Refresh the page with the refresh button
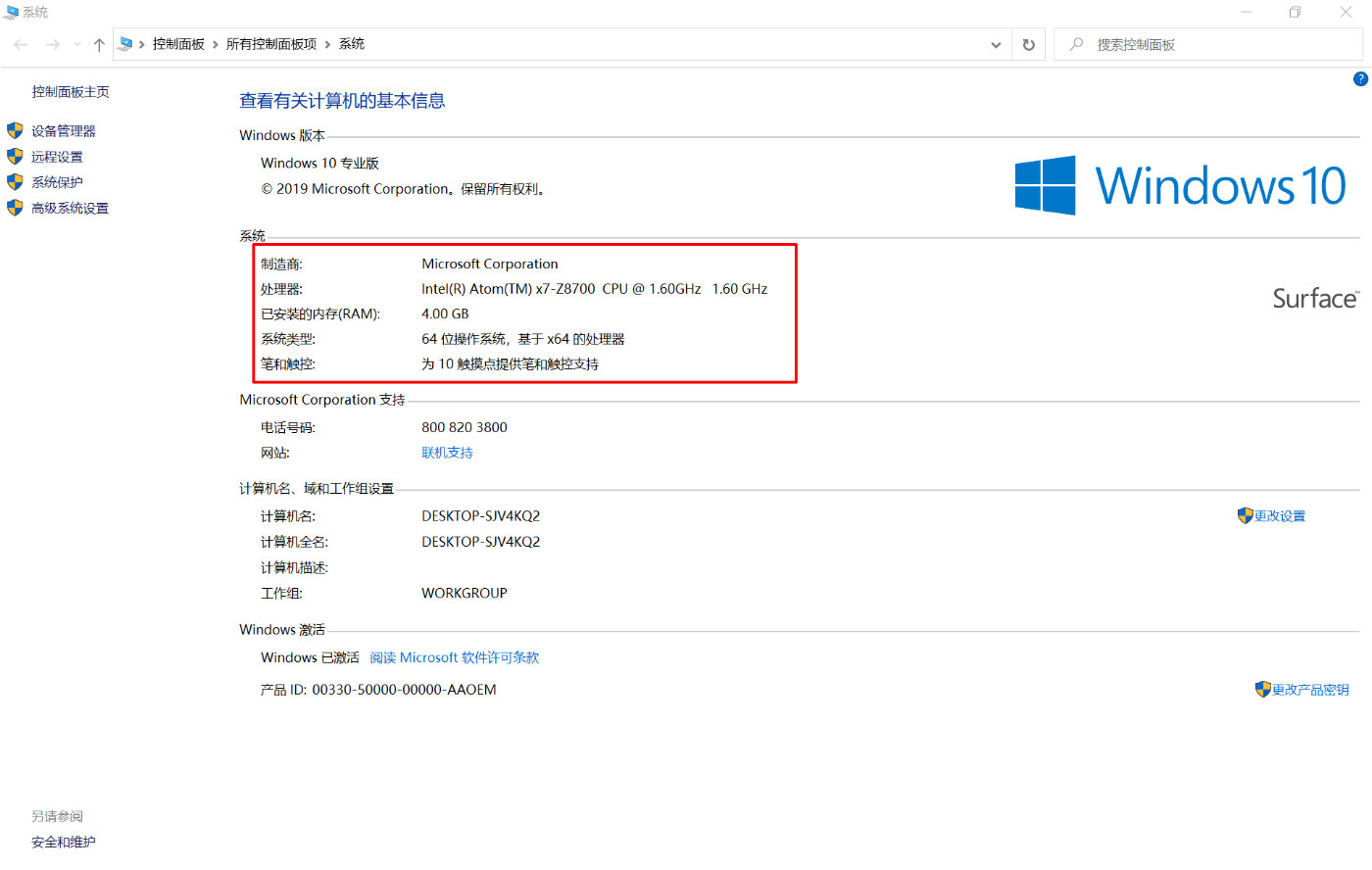The width and height of the screenshot is (1372, 870). tap(1029, 45)
